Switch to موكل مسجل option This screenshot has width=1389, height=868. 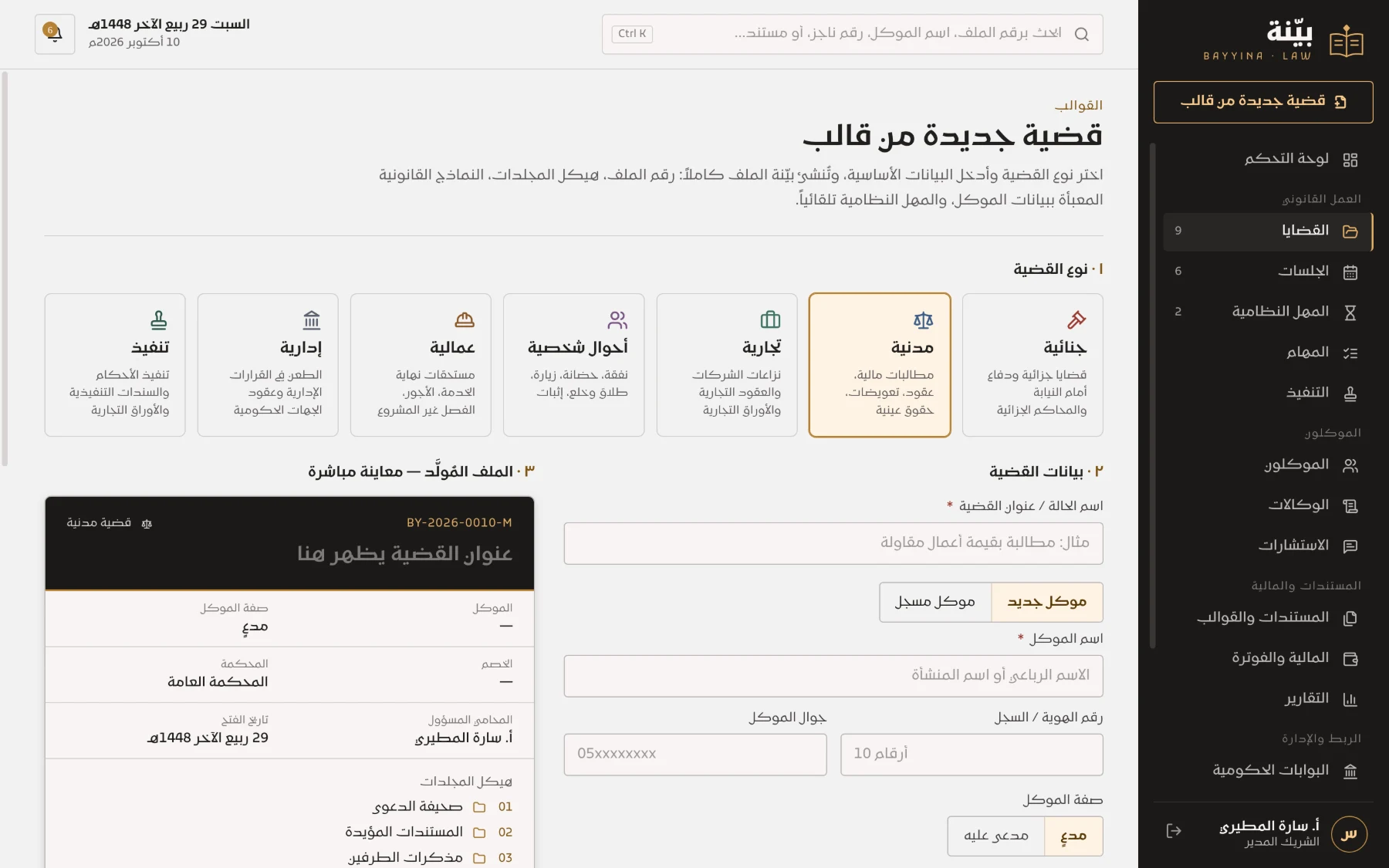tap(935, 602)
